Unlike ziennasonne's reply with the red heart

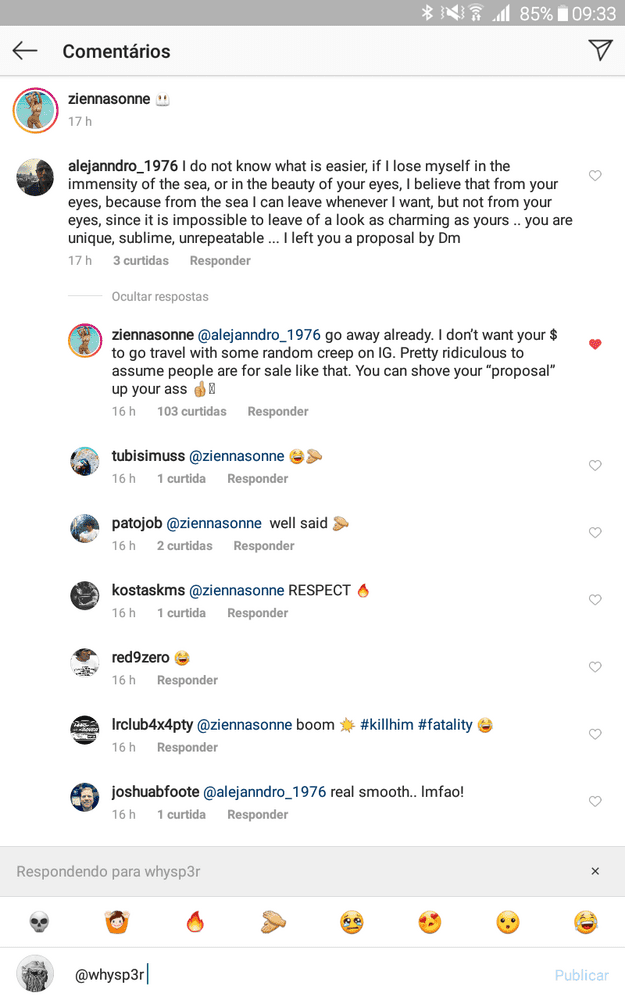click(595, 344)
